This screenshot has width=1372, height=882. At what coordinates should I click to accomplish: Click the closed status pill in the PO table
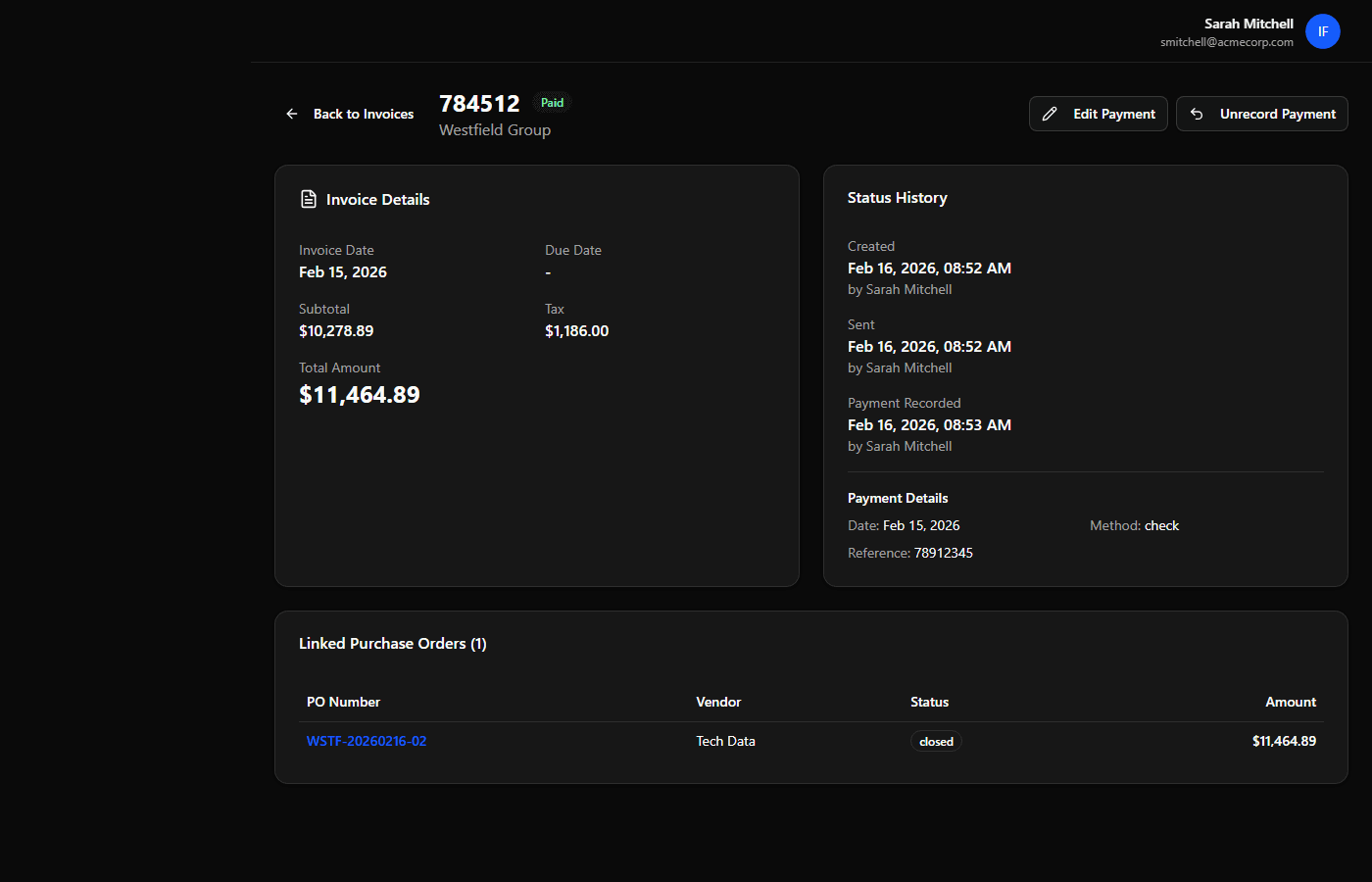tap(936, 741)
